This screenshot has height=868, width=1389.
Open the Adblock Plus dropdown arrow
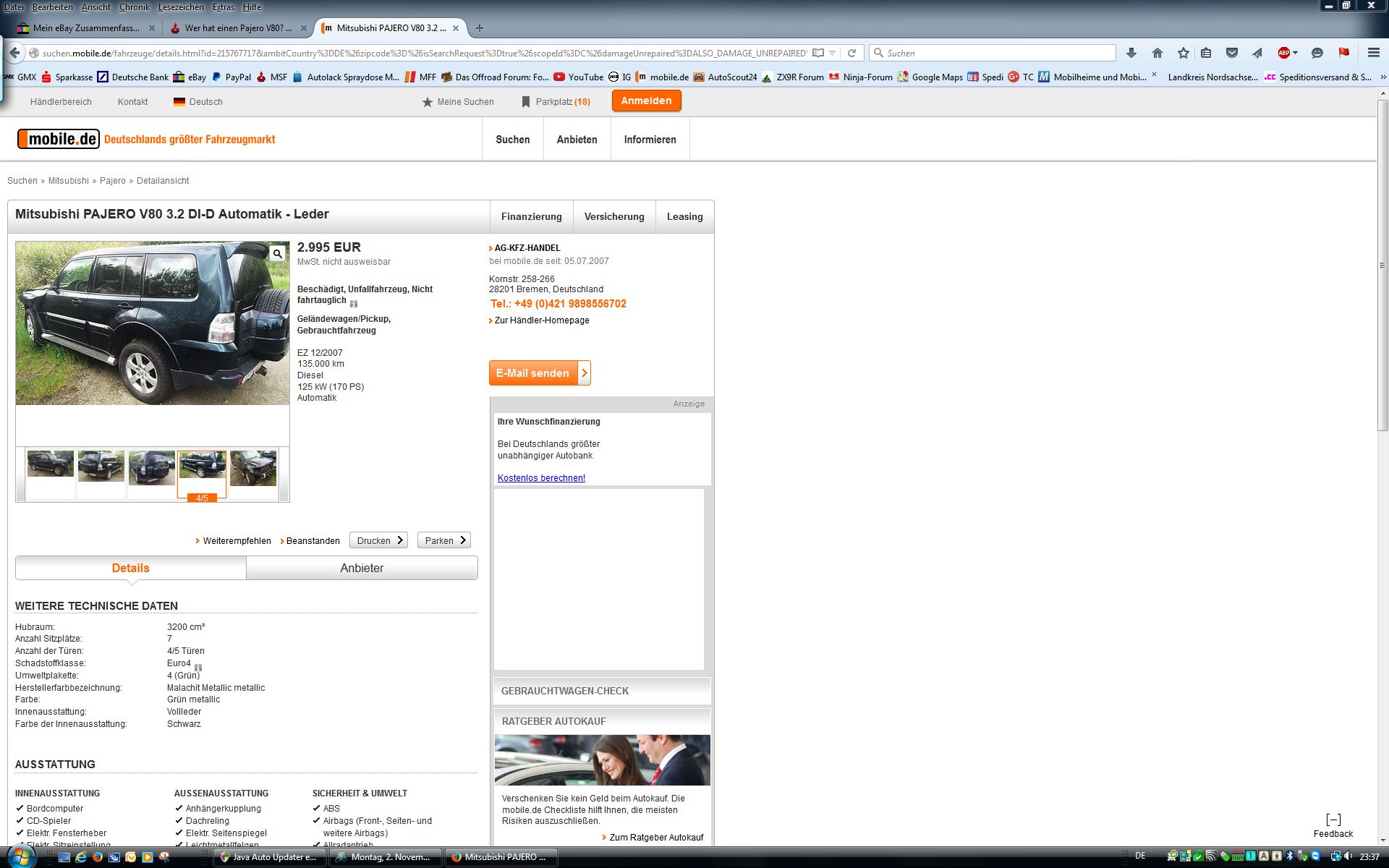1295,53
